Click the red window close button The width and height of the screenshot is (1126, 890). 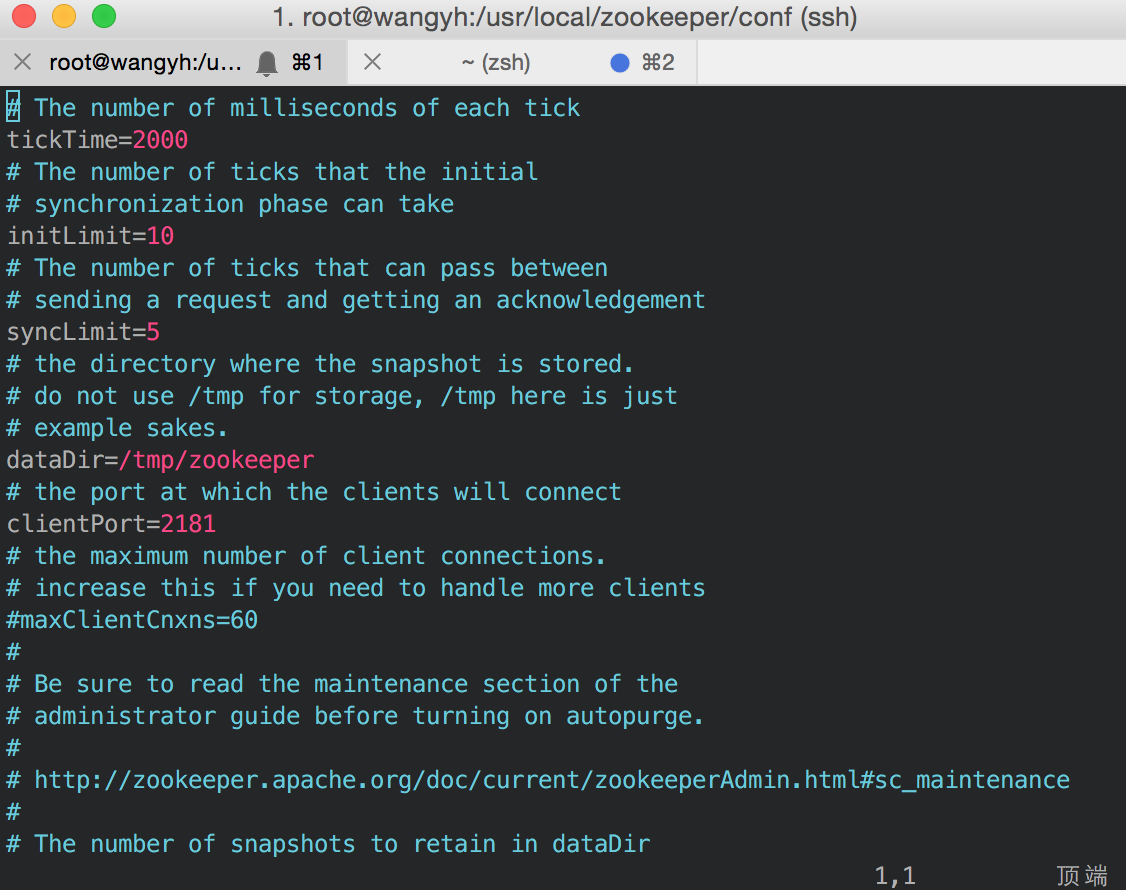coord(24,17)
